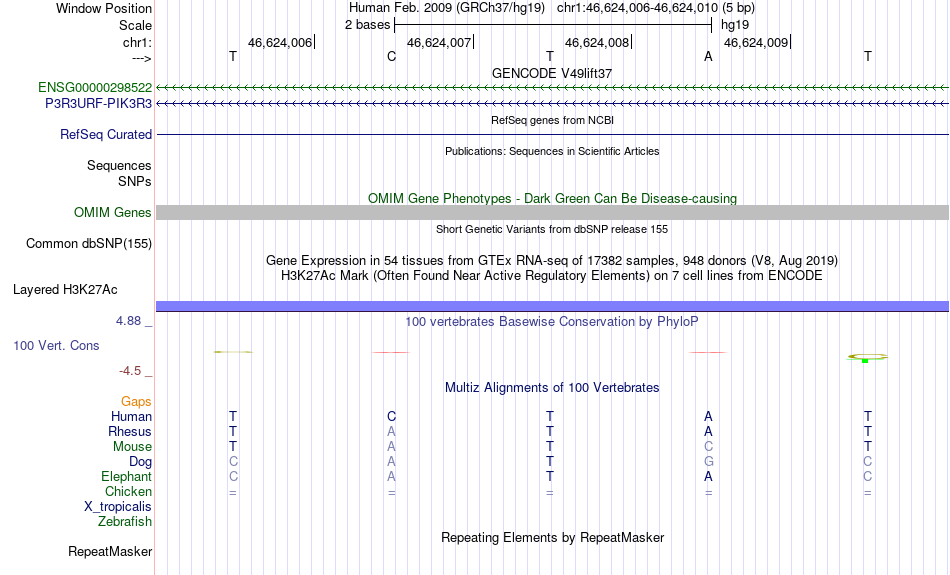Viewport: 950px width, 575px height.
Task: Click the chr1: base position label
Action: [x=138, y=42]
